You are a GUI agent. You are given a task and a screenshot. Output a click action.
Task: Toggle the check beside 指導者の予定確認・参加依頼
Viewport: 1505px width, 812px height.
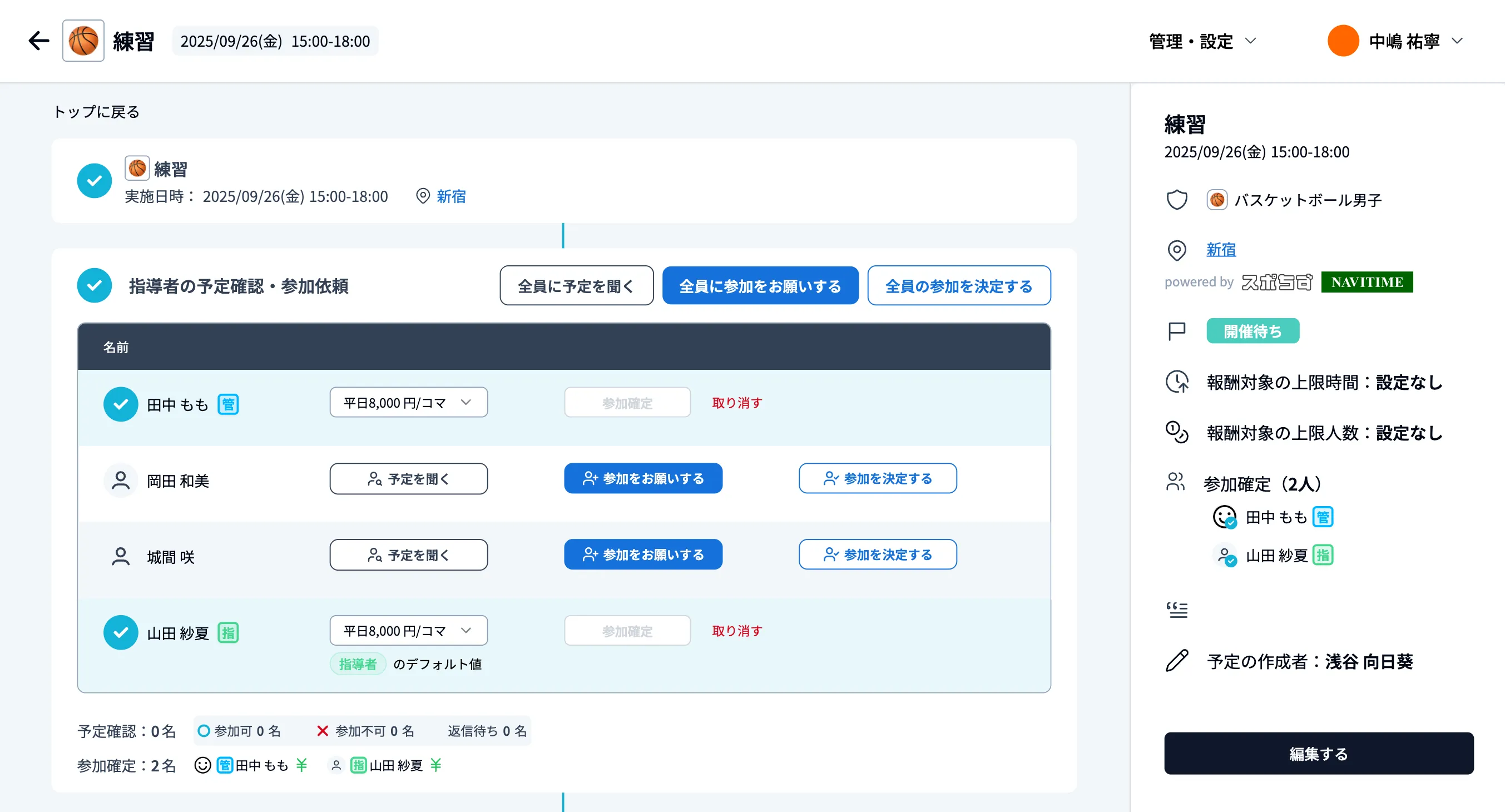tap(94, 286)
